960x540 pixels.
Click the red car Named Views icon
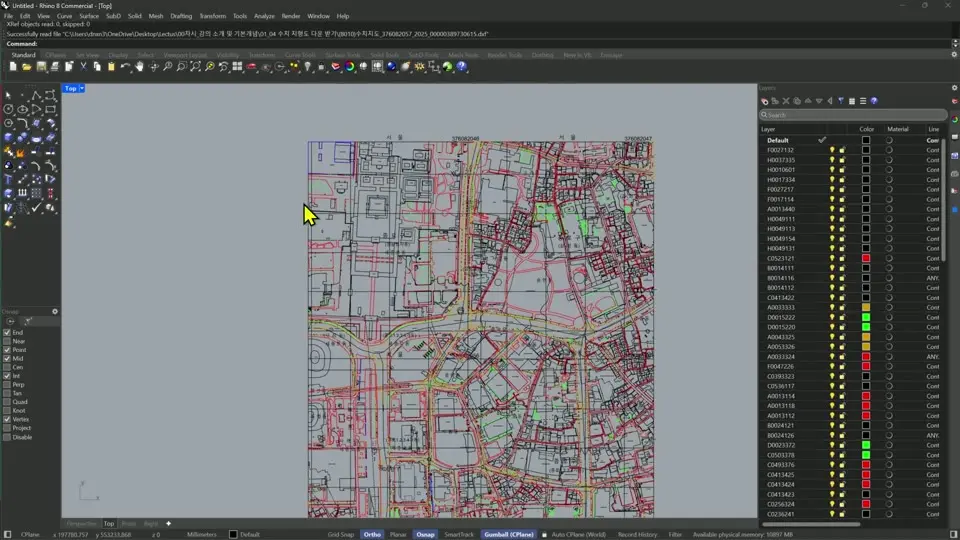[252, 67]
